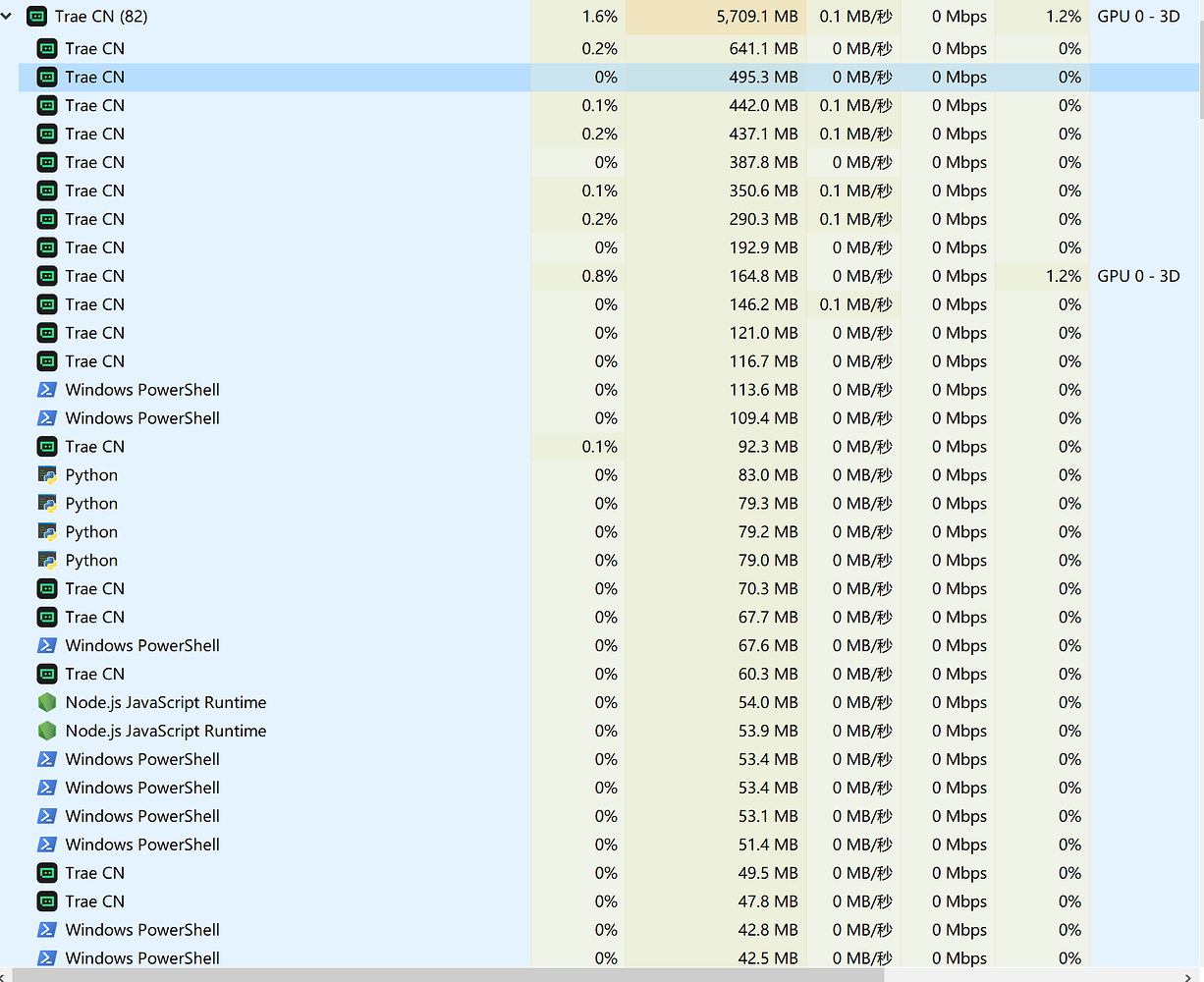Image resolution: width=1204 pixels, height=982 pixels.
Task: Click the 1.6% CPU value in the group row
Action: pyautogui.click(x=600, y=17)
